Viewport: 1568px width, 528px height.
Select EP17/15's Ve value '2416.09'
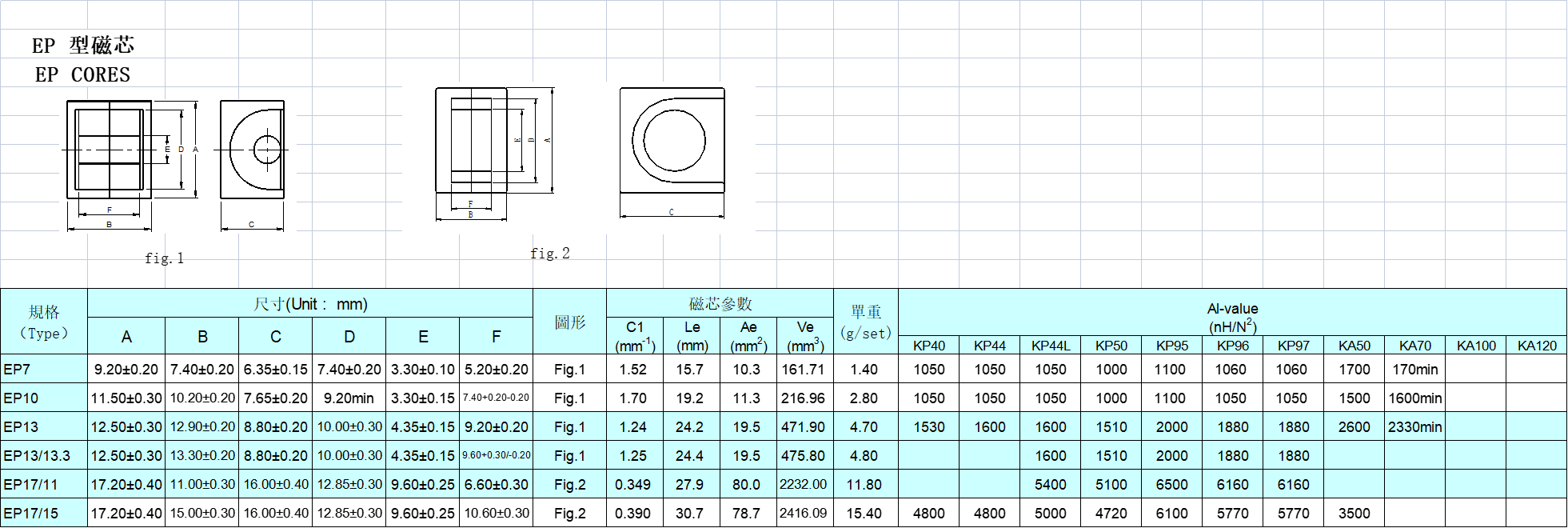click(805, 513)
